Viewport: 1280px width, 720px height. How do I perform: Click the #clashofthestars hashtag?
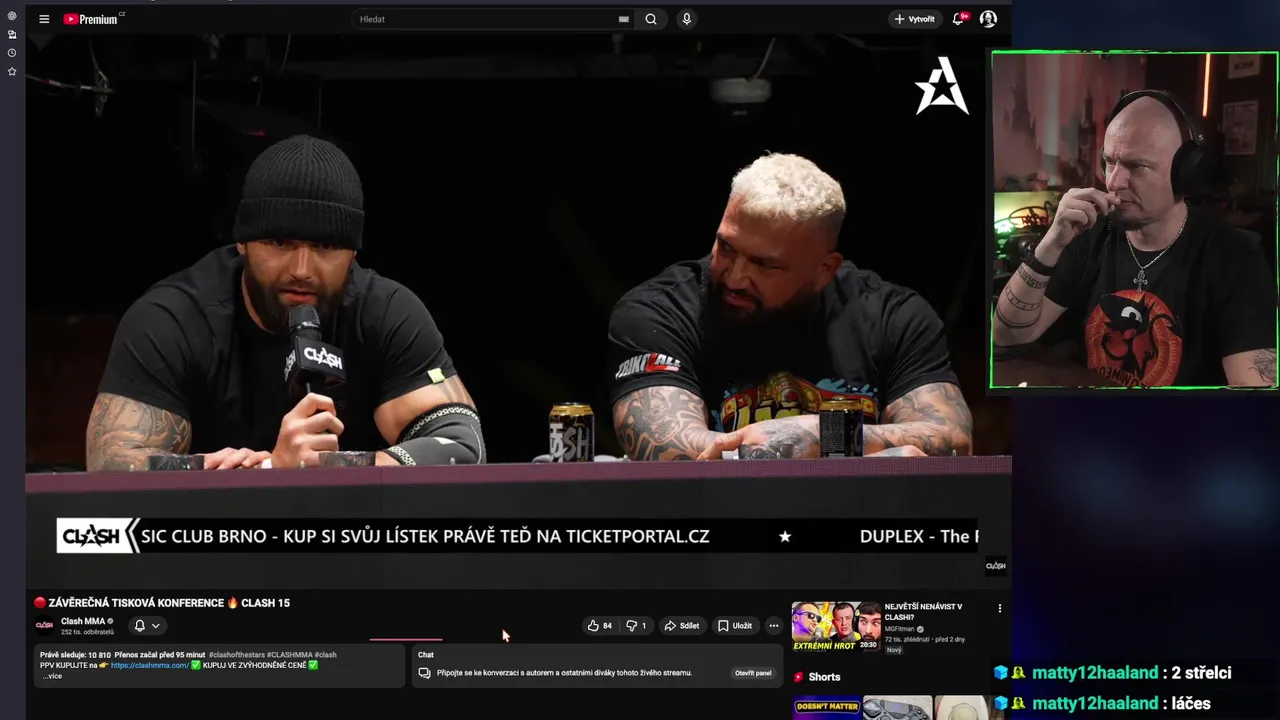point(236,655)
